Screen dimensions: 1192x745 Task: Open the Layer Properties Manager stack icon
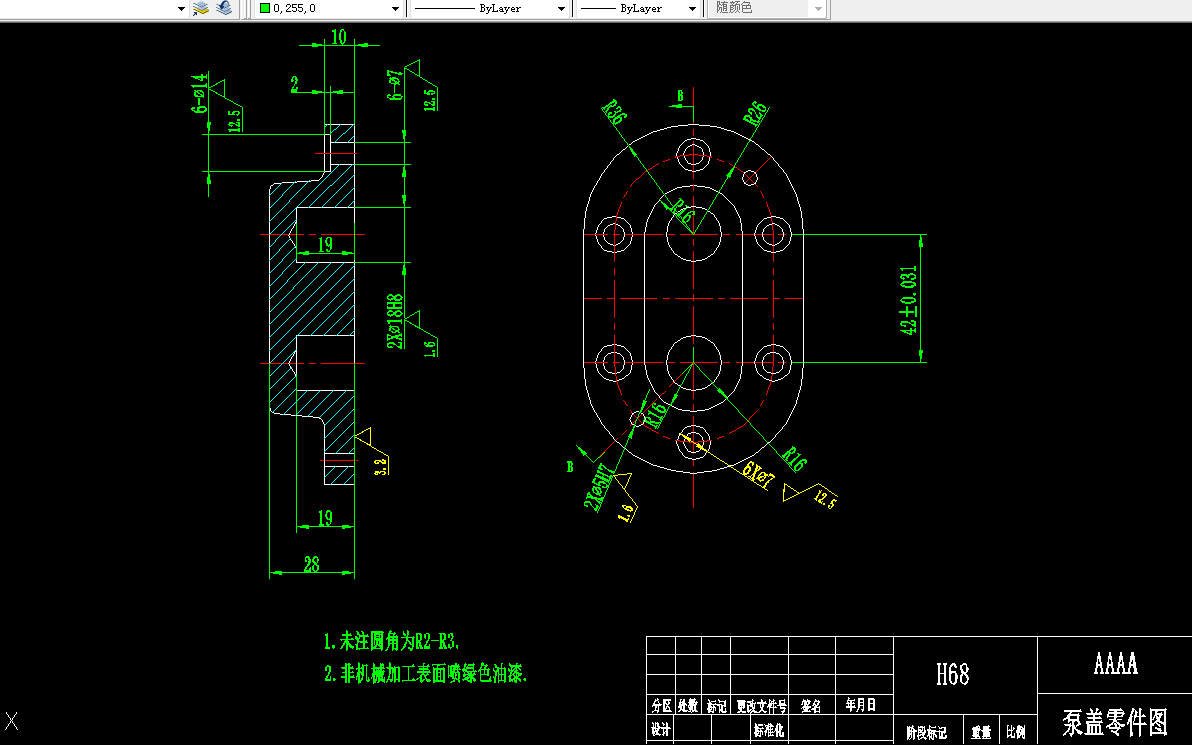[201, 8]
